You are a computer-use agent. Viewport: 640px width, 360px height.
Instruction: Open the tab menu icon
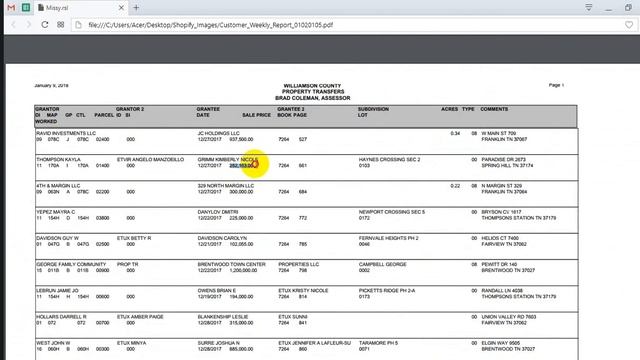[589, 8]
